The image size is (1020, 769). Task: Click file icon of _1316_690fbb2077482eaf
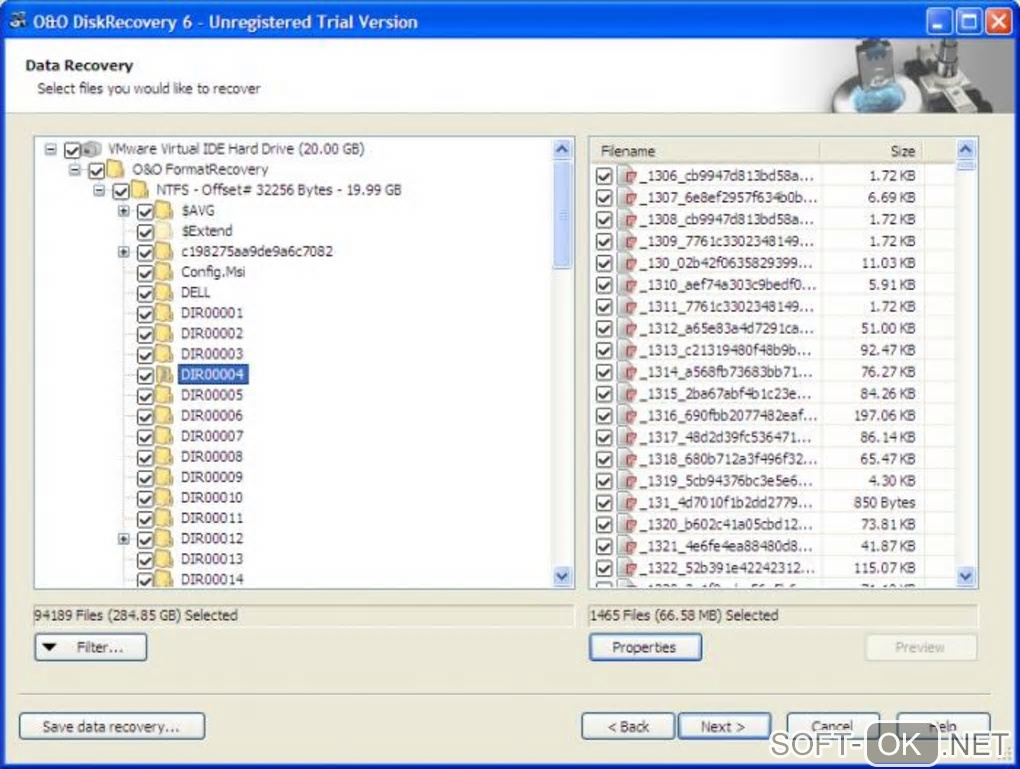pyautogui.click(x=628, y=416)
